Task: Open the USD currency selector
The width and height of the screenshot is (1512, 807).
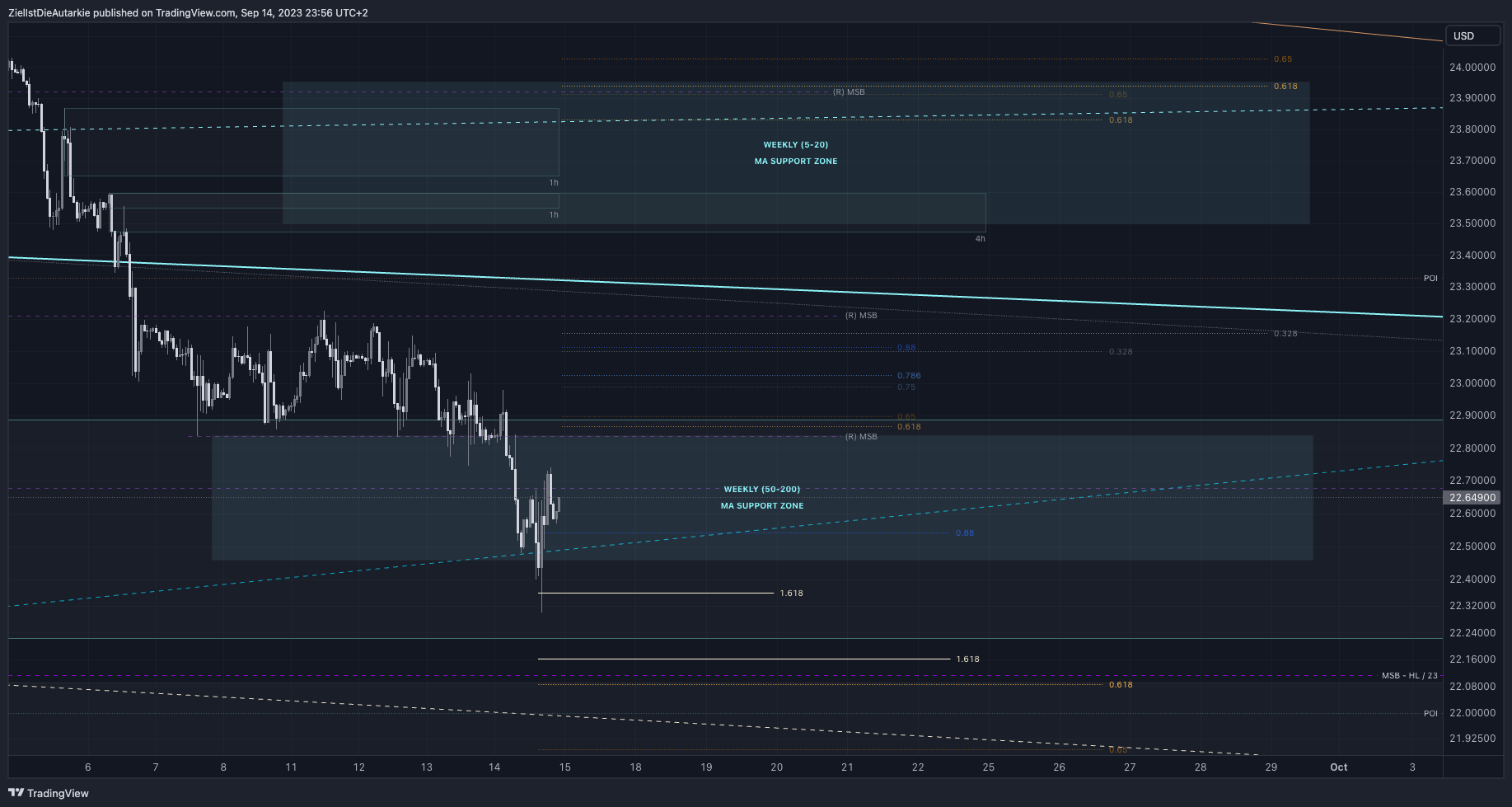Action: tap(1472, 35)
